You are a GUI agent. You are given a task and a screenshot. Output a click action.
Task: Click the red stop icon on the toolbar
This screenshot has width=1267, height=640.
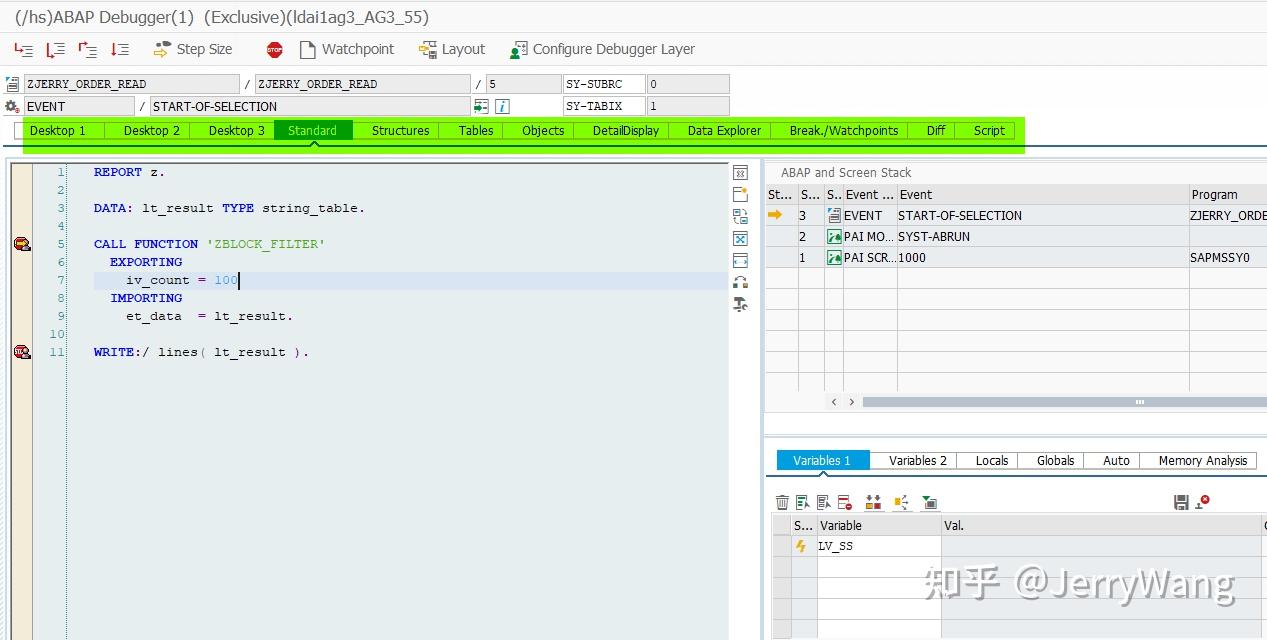(x=274, y=48)
